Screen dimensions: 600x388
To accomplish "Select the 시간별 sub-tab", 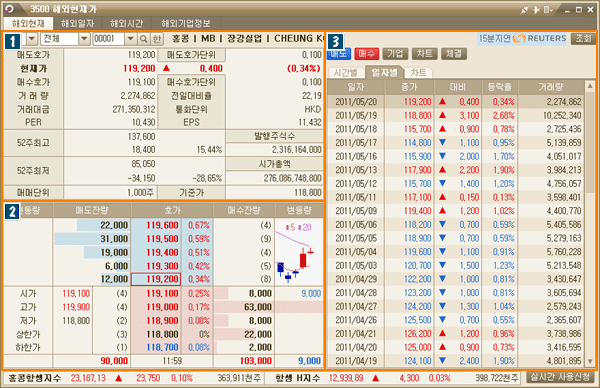I will [346, 73].
